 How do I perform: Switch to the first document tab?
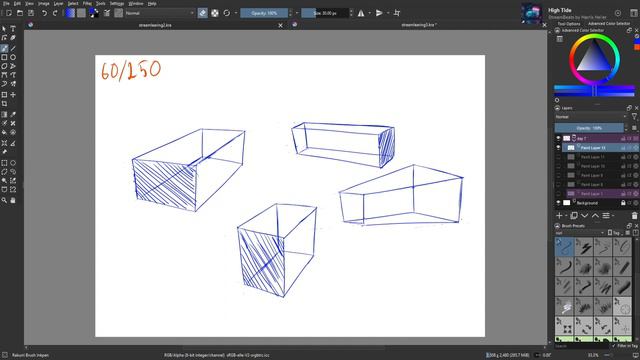155,25
